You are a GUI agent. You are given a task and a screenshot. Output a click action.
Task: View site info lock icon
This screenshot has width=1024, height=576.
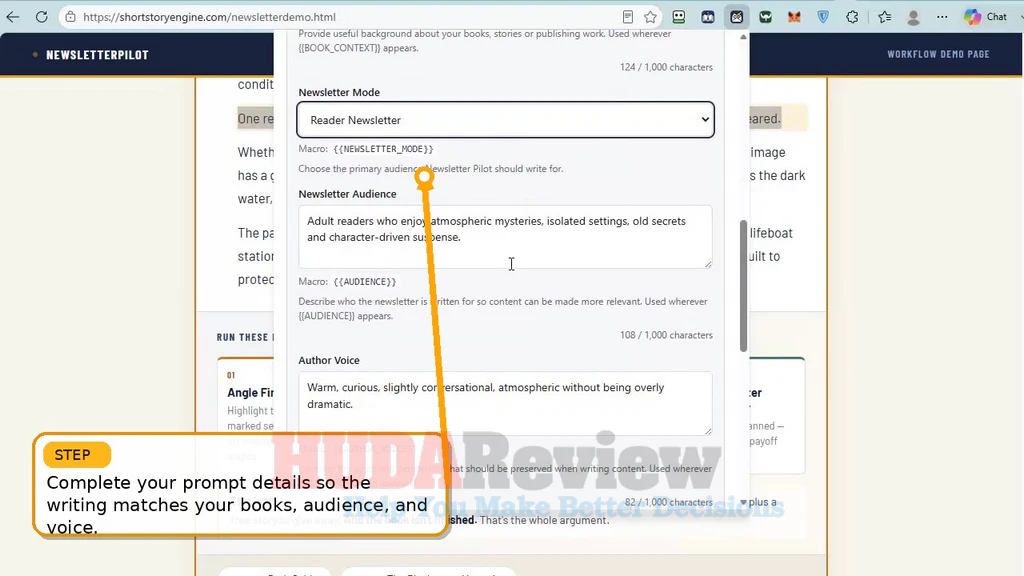pos(71,17)
